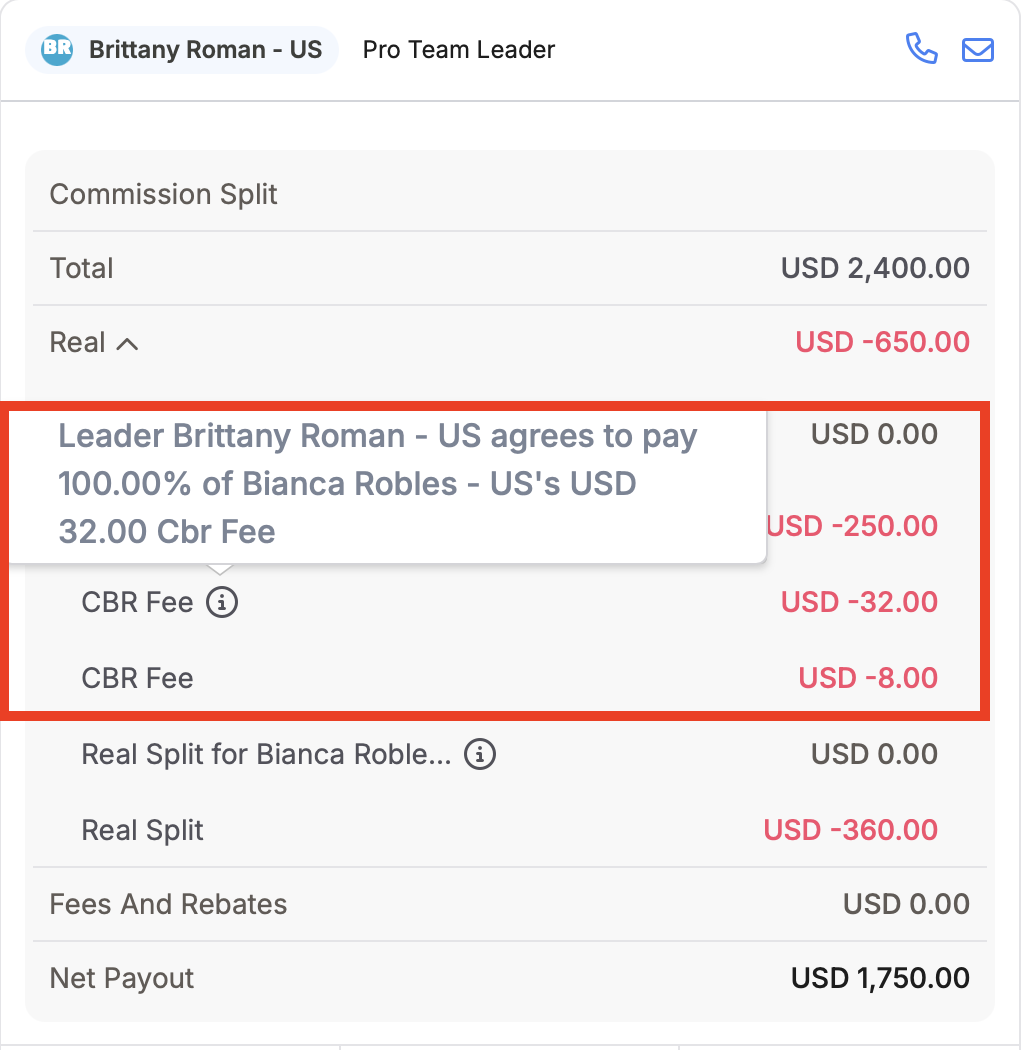Collapse the Real section chevron
Viewport: 1026px width, 1050px height.
point(127,344)
